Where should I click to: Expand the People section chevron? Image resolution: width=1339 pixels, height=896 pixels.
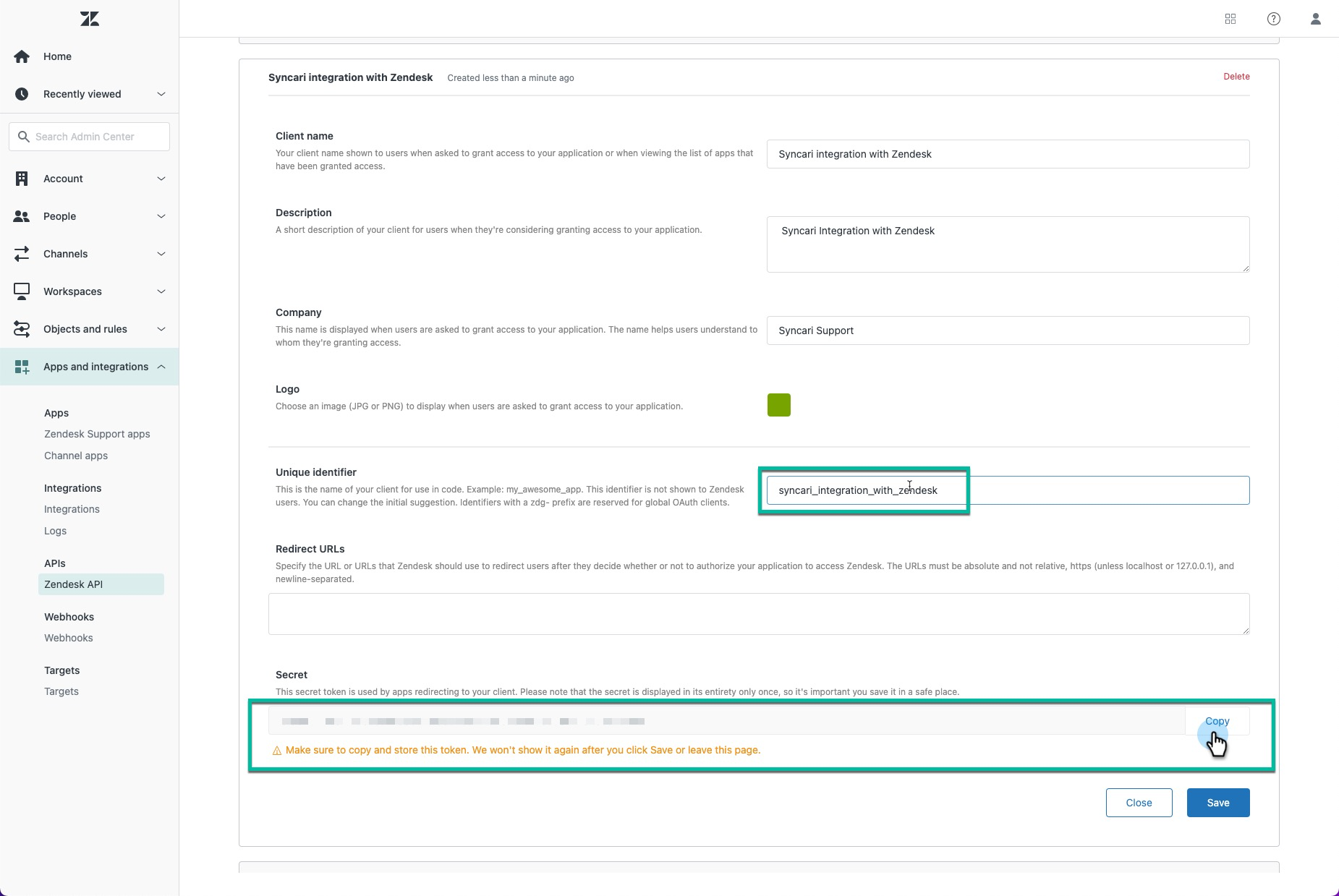coord(161,216)
